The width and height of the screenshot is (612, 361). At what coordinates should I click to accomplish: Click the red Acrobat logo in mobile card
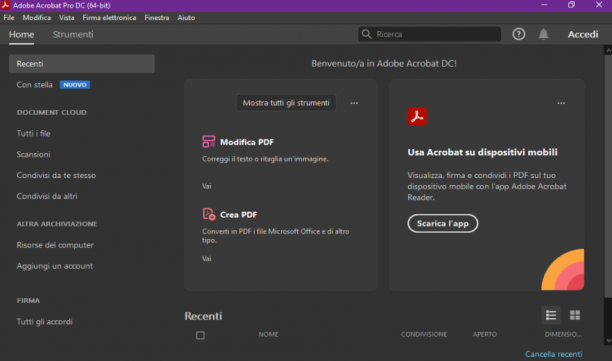pyautogui.click(x=417, y=116)
